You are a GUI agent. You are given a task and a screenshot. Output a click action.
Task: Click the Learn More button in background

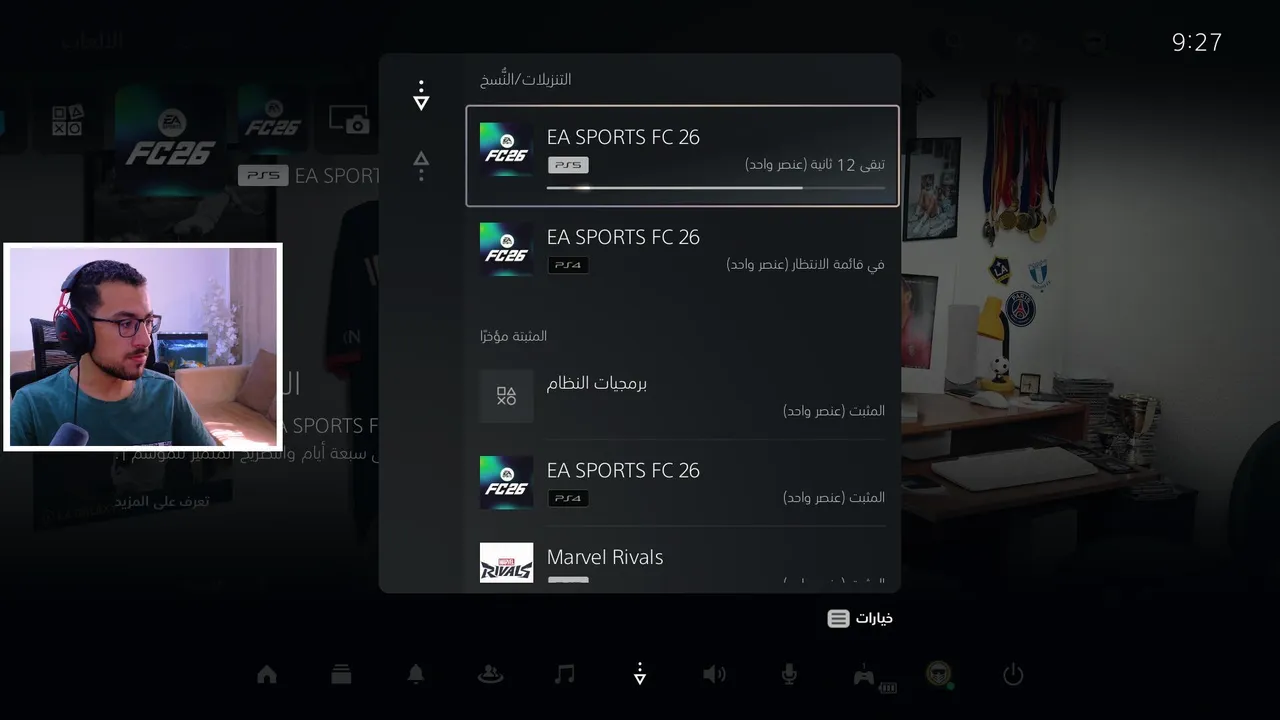click(160, 501)
